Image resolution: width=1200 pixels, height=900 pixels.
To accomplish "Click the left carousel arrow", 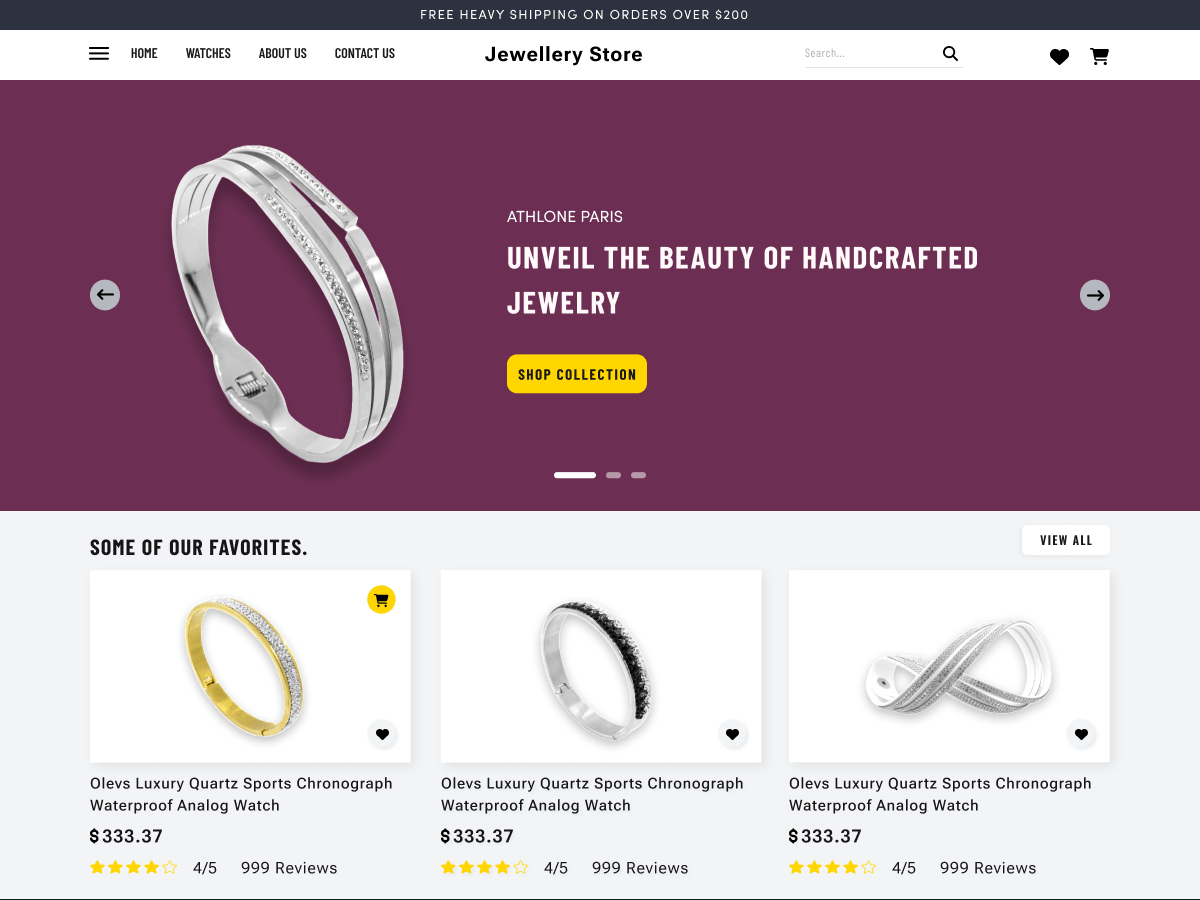I will (x=104, y=294).
